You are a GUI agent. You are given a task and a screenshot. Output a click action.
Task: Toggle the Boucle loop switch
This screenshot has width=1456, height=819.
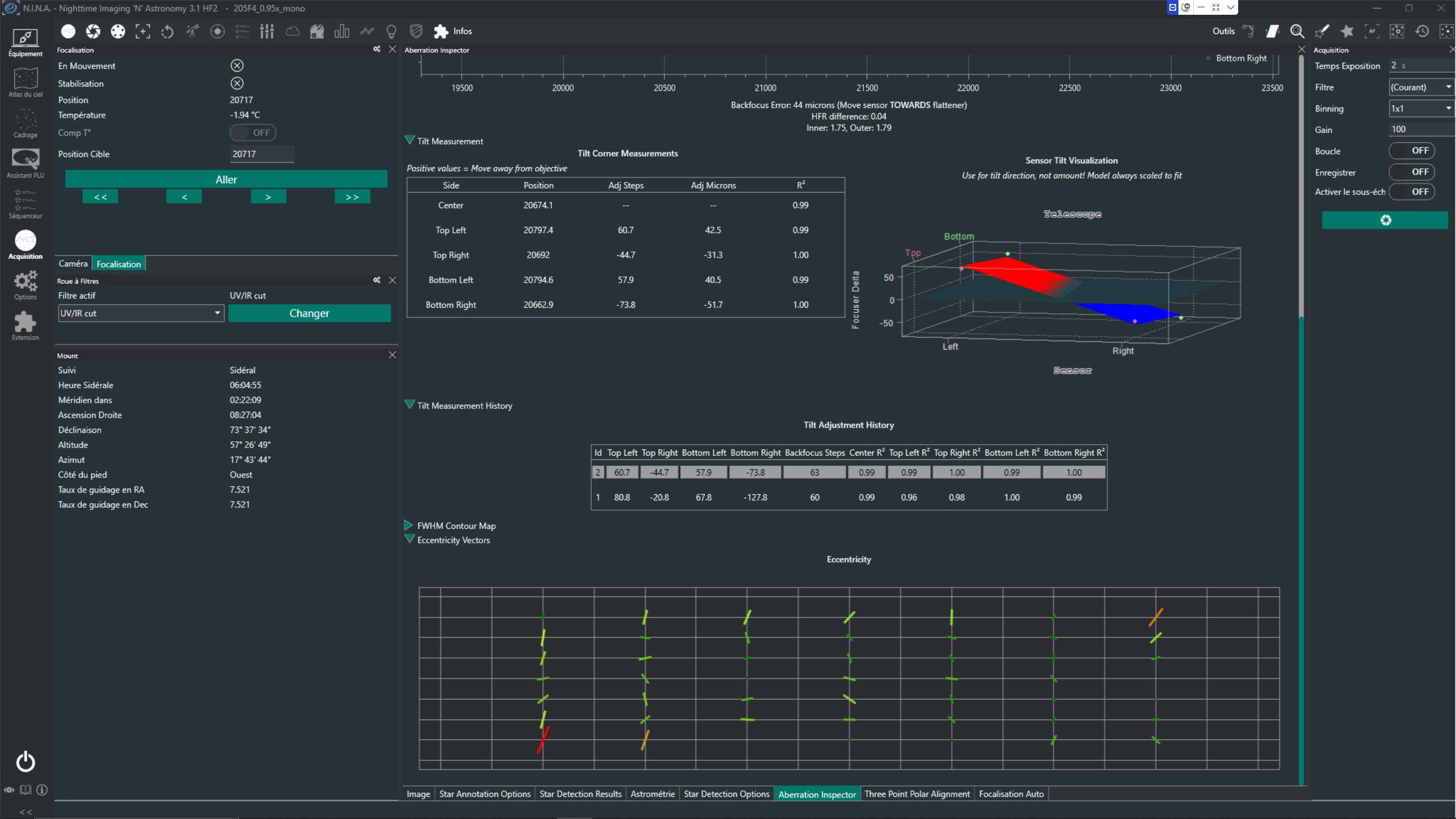coord(1412,151)
